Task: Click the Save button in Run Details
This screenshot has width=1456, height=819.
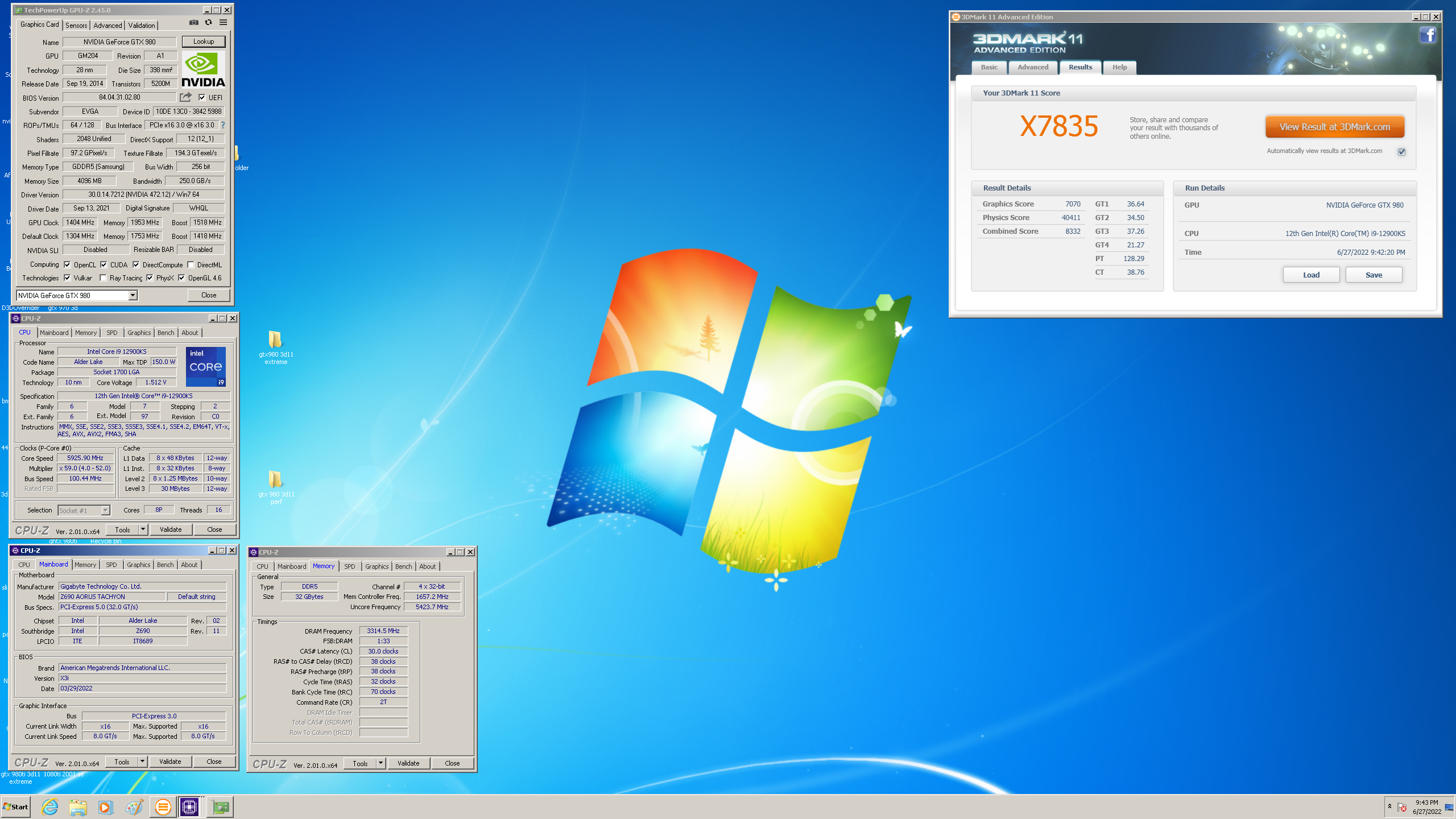Action: [x=1374, y=275]
